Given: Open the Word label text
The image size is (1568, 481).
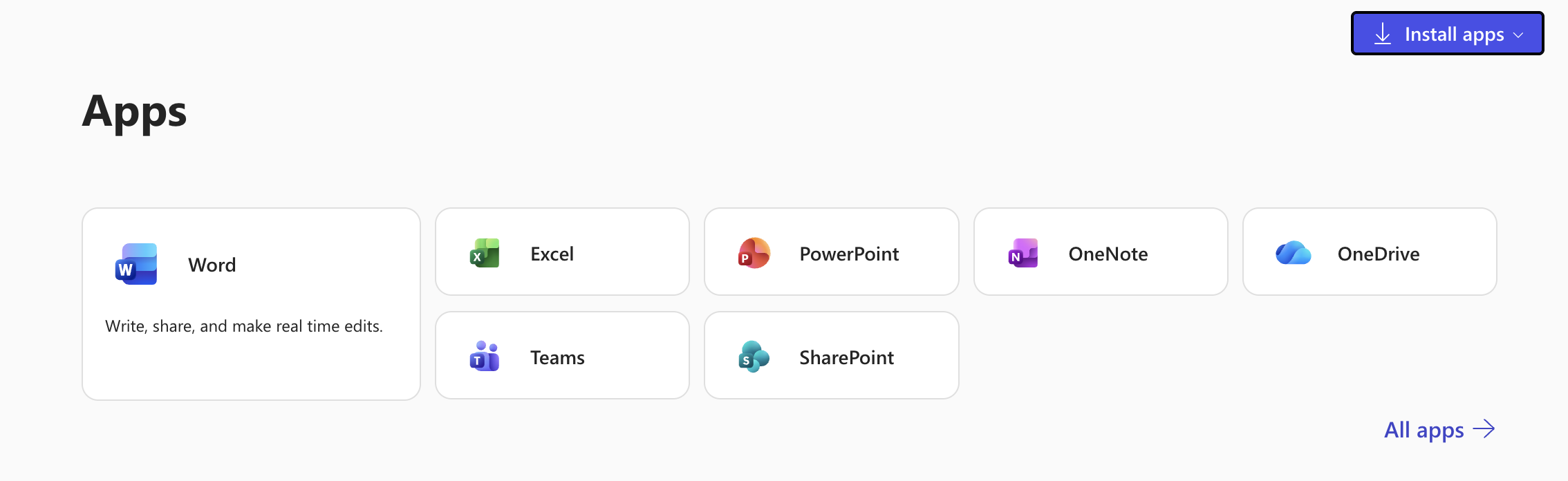Looking at the screenshot, I should coord(212,265).
